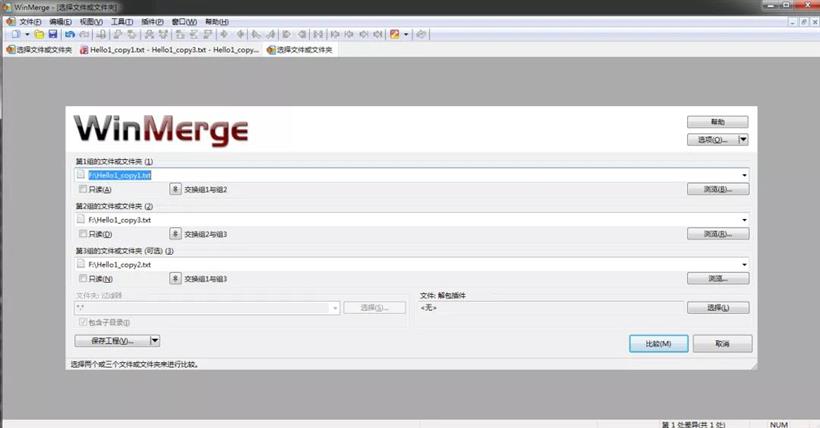Click the colorful Options toolbar icon
Screen dimensions: 820x428
tap(395, 35)
